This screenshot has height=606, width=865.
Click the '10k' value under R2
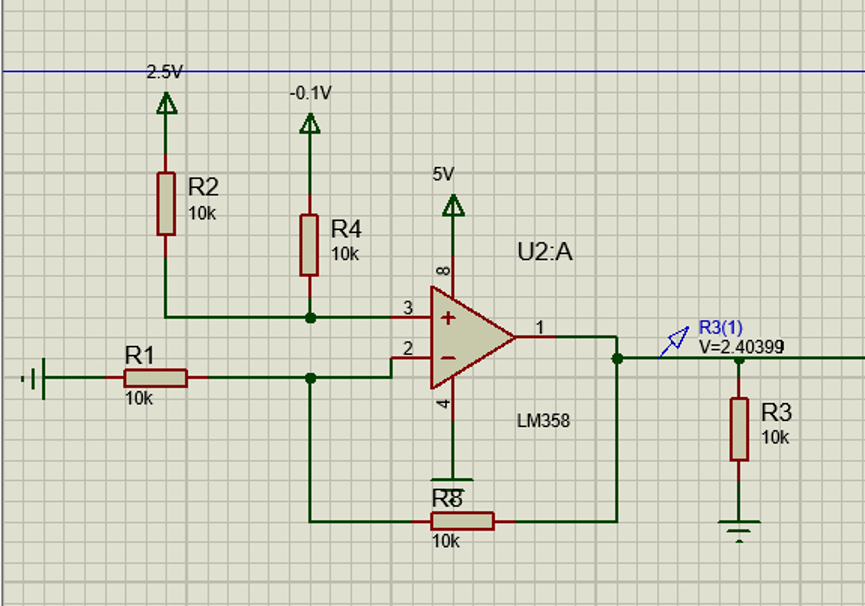(x=202, y=213)
